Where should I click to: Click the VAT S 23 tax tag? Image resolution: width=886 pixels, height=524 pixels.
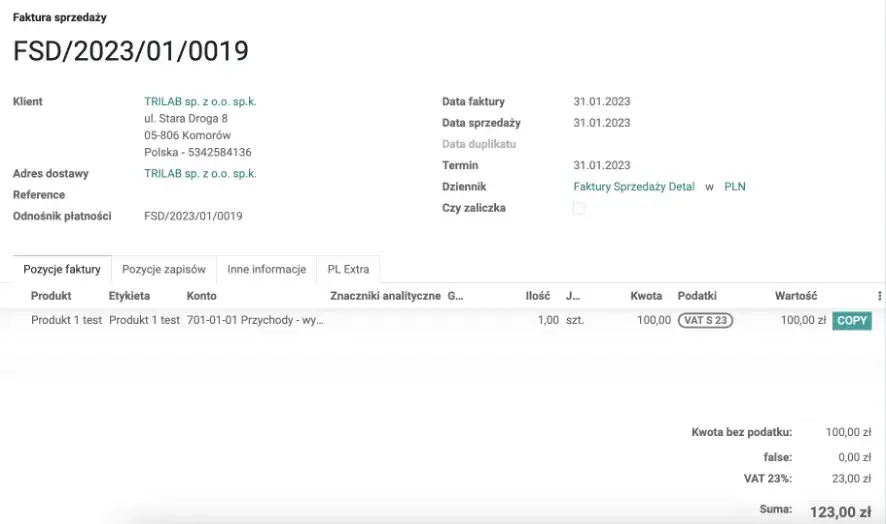coord(705,321)
